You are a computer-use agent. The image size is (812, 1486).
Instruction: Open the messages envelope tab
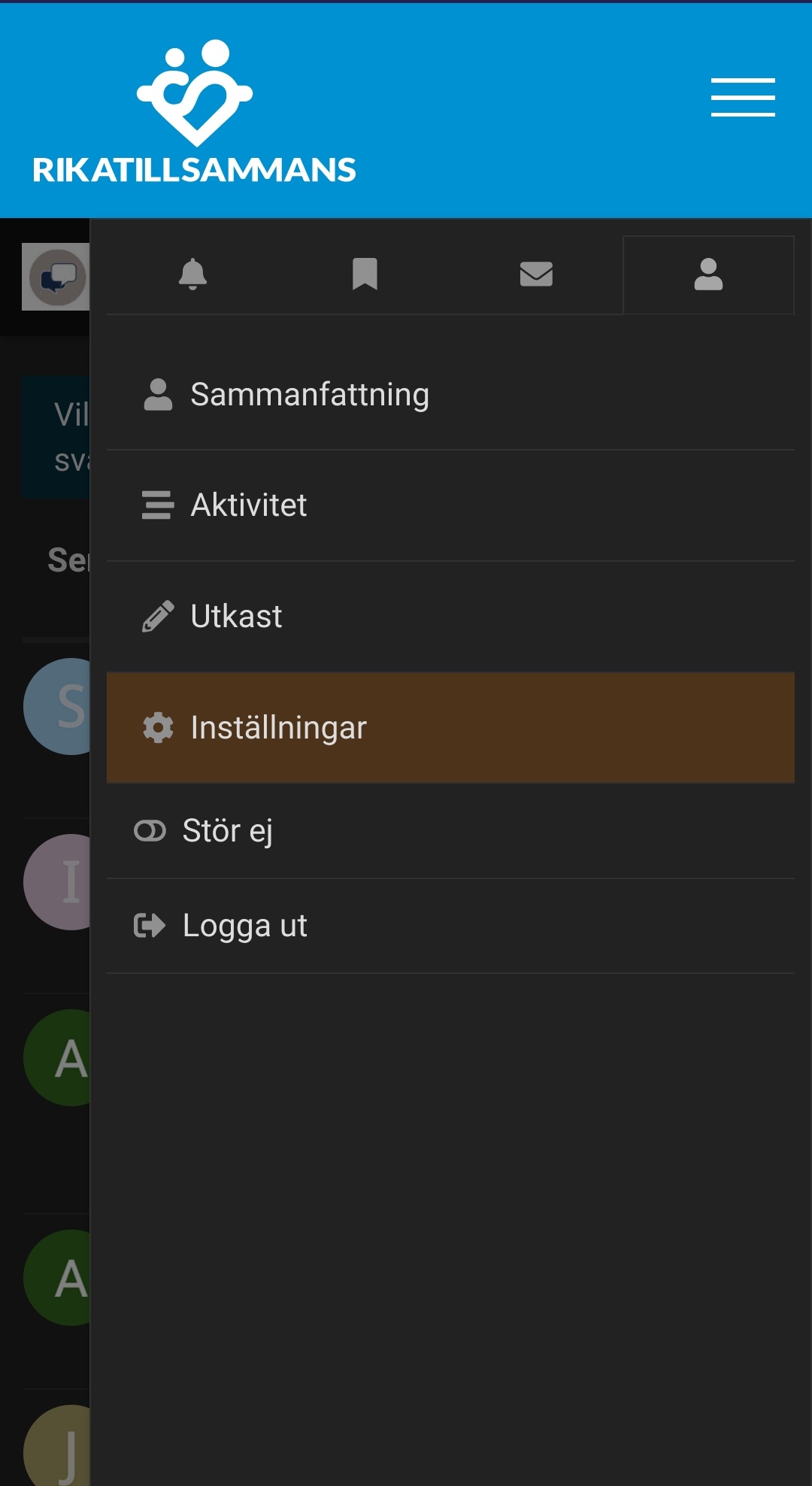point(536,274)
